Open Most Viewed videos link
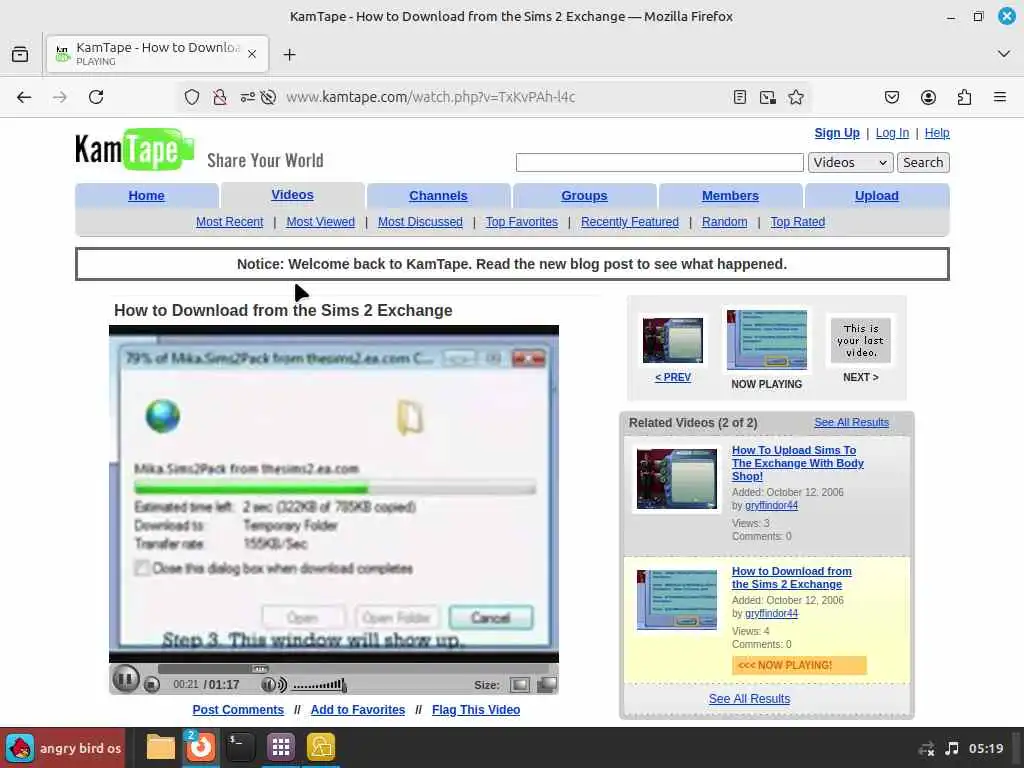The height and width of the screenshot is (768, 1024). coord(321,222)
